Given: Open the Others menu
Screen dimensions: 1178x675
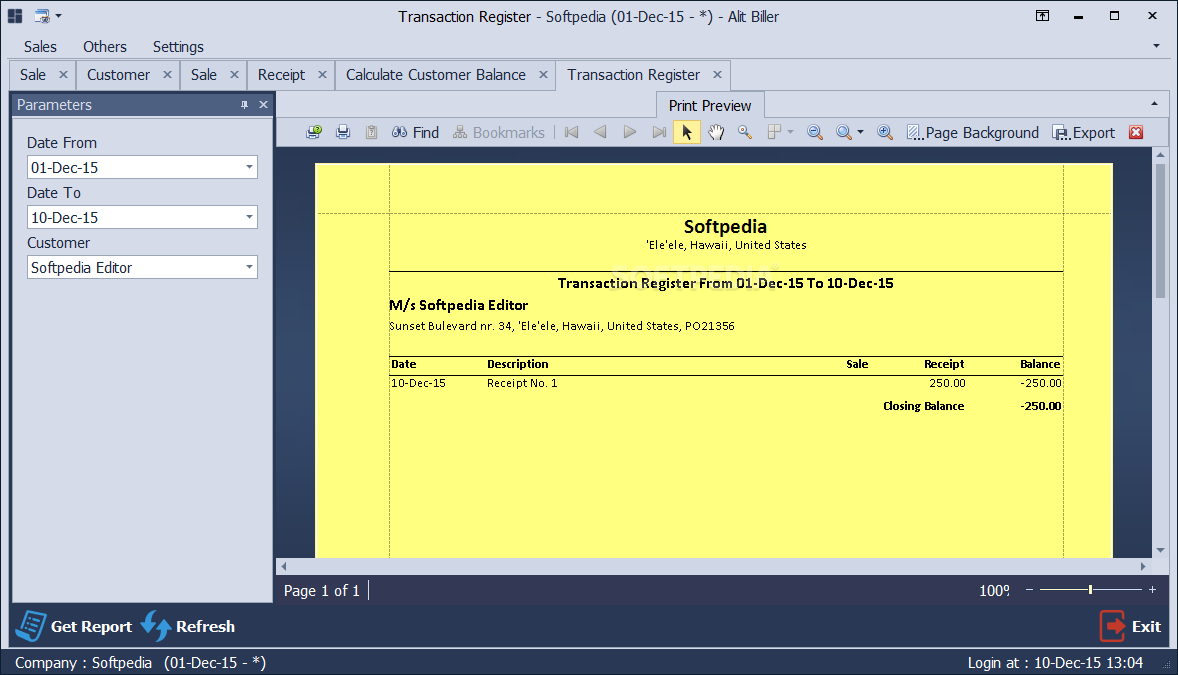Looking at the screenshot, I should [x=104, y=47].
